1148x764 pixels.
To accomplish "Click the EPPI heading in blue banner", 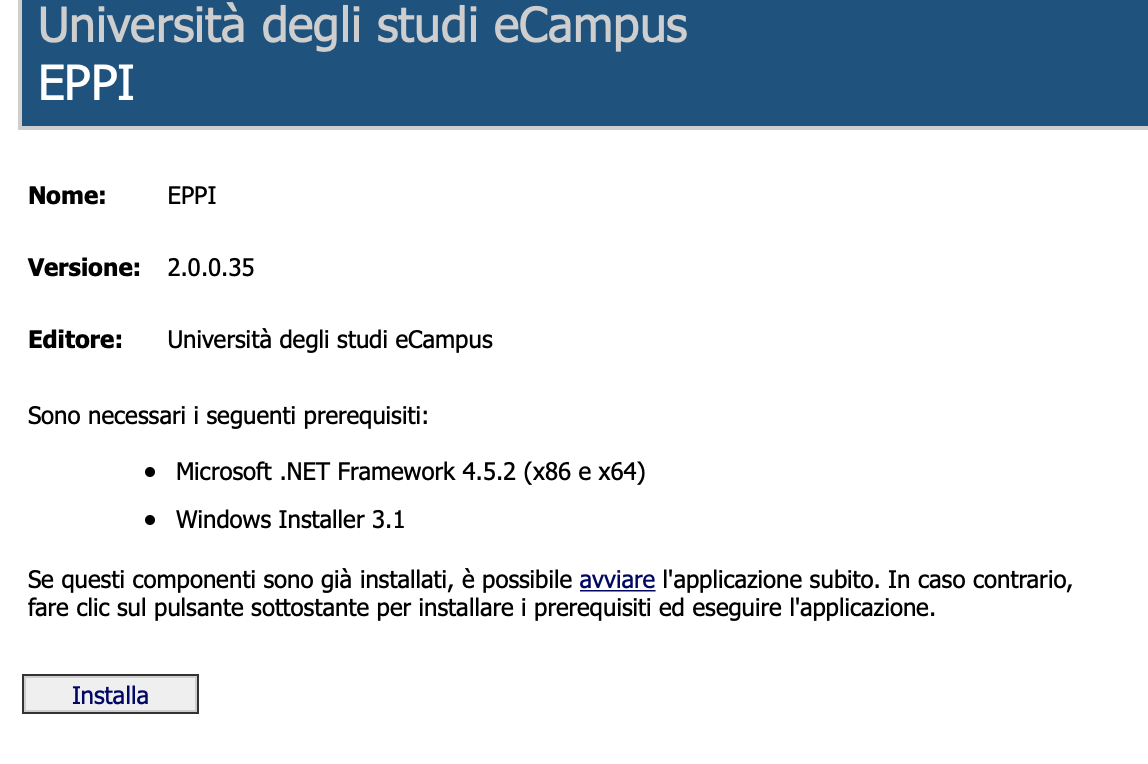I will click(86, 84).
